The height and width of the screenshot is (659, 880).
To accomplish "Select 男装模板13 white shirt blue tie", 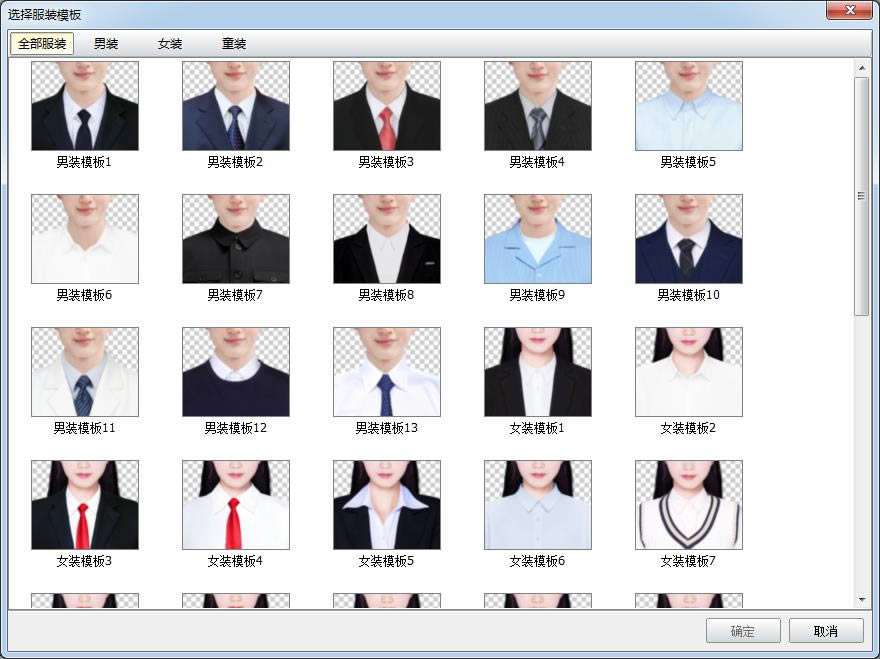I will (x=387, y=372).
